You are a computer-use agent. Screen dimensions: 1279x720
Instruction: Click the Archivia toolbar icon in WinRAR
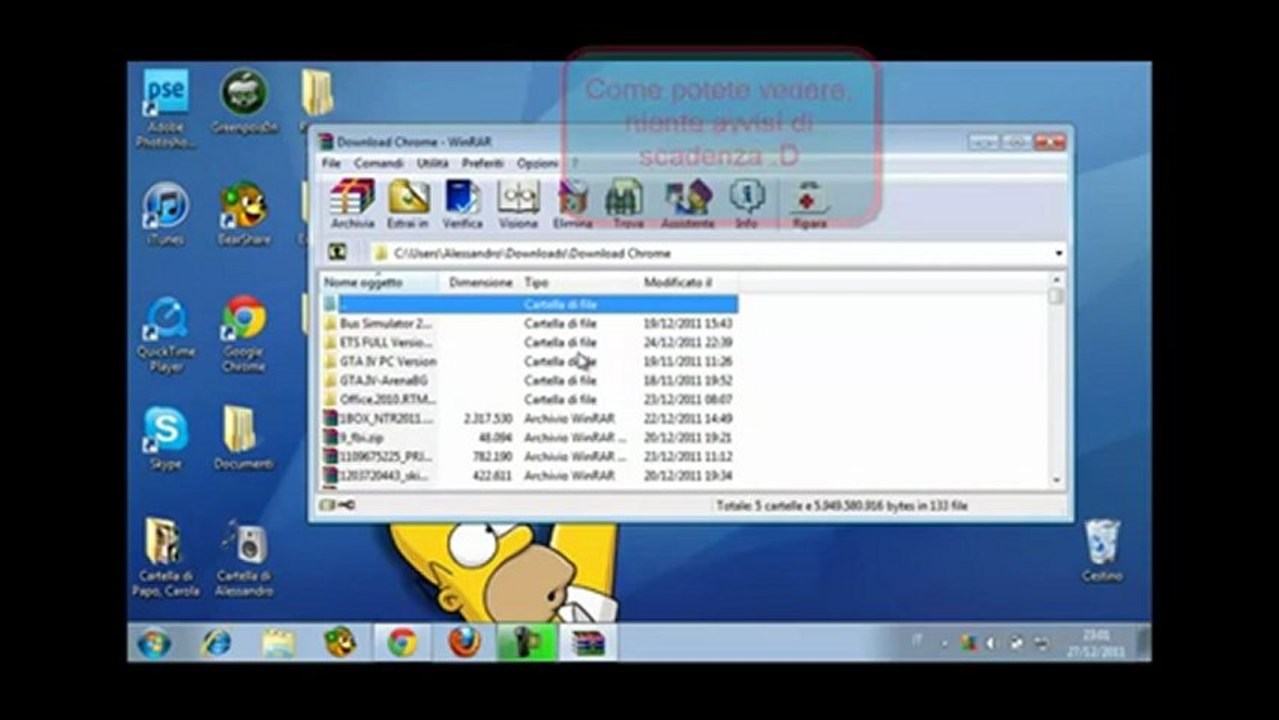coord(353,204)
